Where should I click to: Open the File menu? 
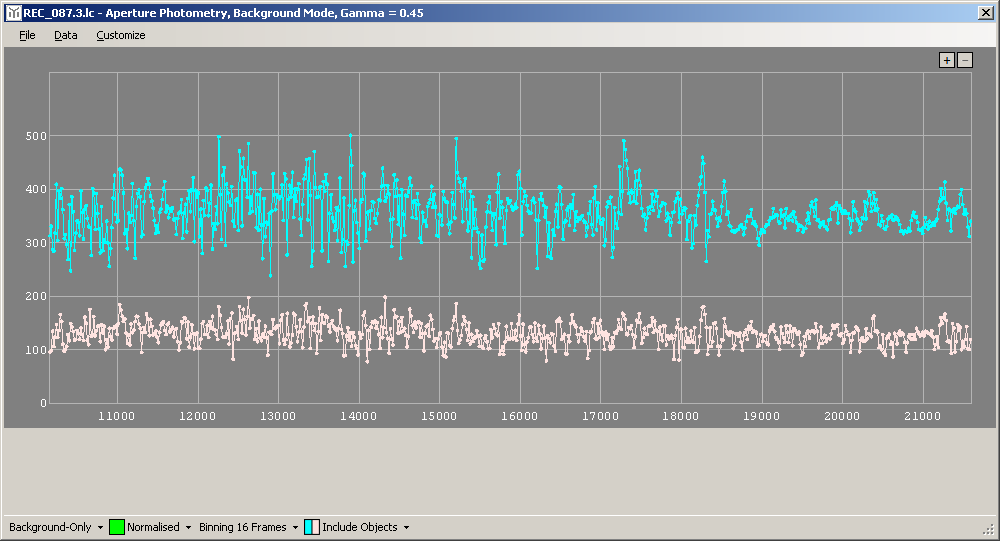point(27,35)
